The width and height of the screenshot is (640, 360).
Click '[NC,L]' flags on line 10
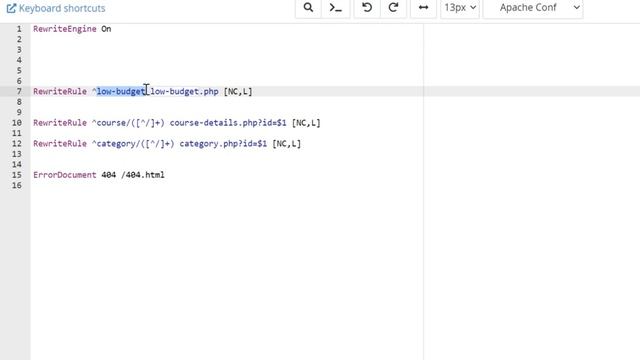pos(306,123)
